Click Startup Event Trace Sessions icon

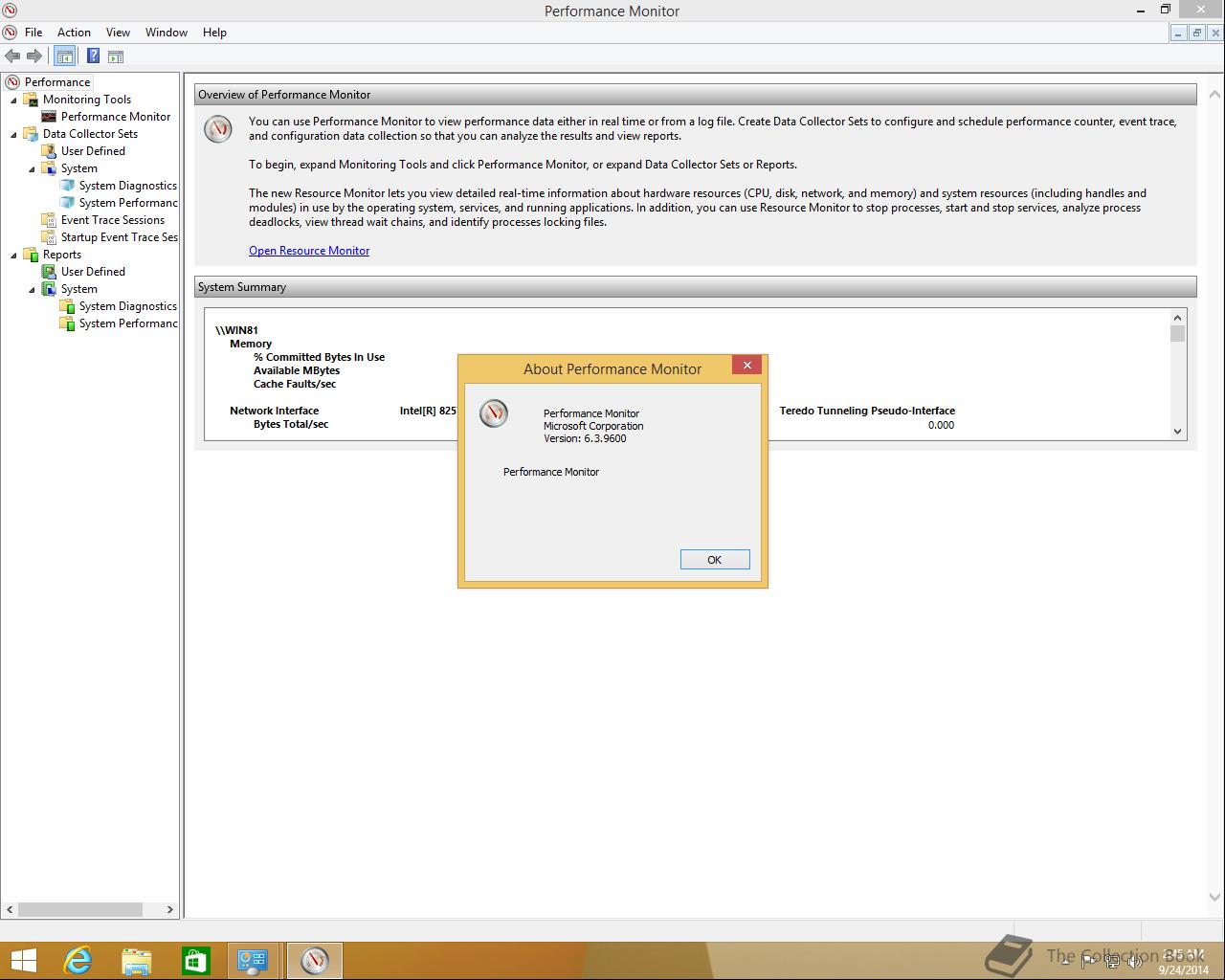click(49, 237)
